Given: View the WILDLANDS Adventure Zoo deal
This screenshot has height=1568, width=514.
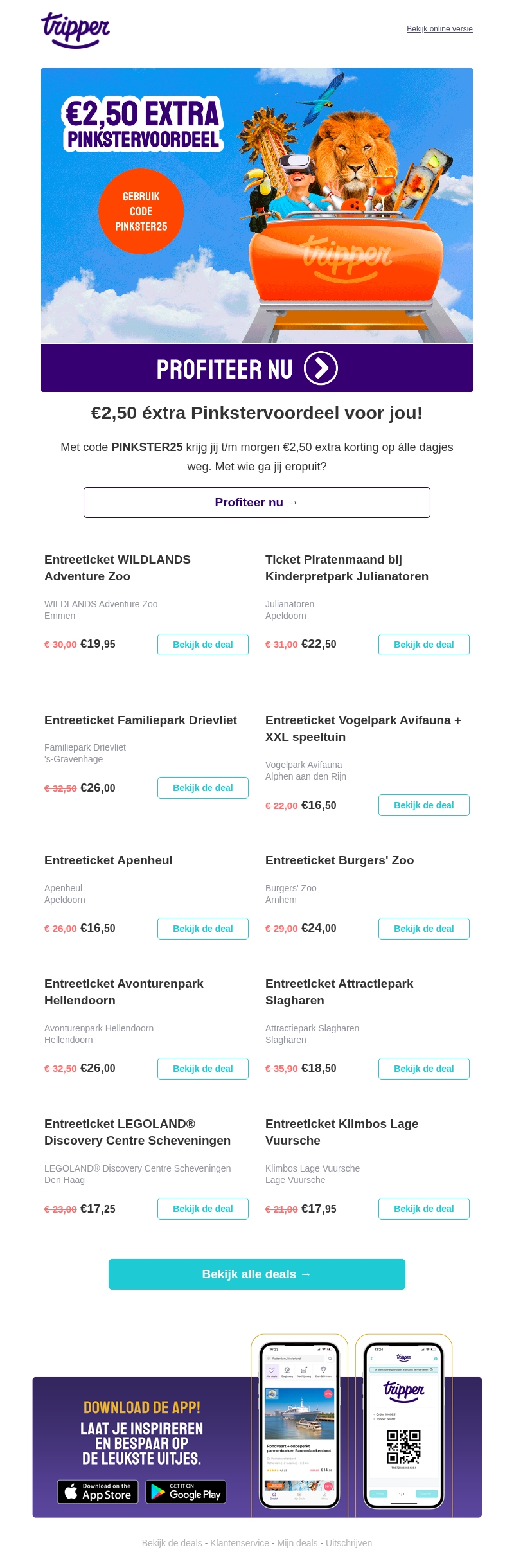Looking at the screenshot, I should pyautogui.click(x=203, y=645).
